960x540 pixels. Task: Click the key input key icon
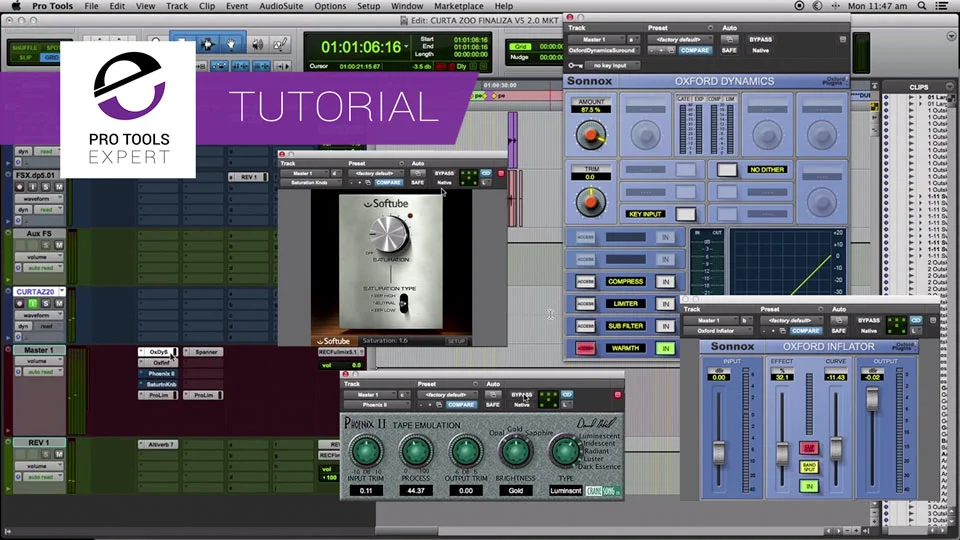[575, 66]
